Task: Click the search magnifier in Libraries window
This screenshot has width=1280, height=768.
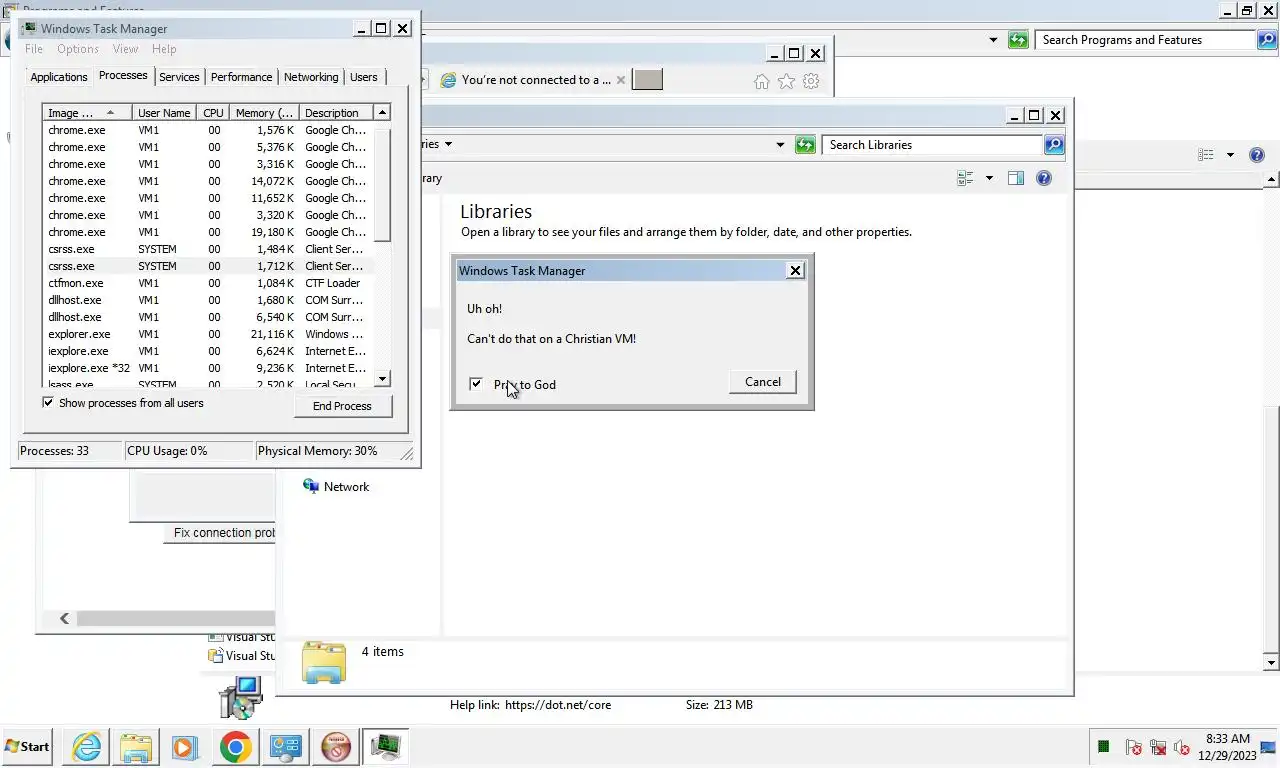Action: [x=1053, y=145]
